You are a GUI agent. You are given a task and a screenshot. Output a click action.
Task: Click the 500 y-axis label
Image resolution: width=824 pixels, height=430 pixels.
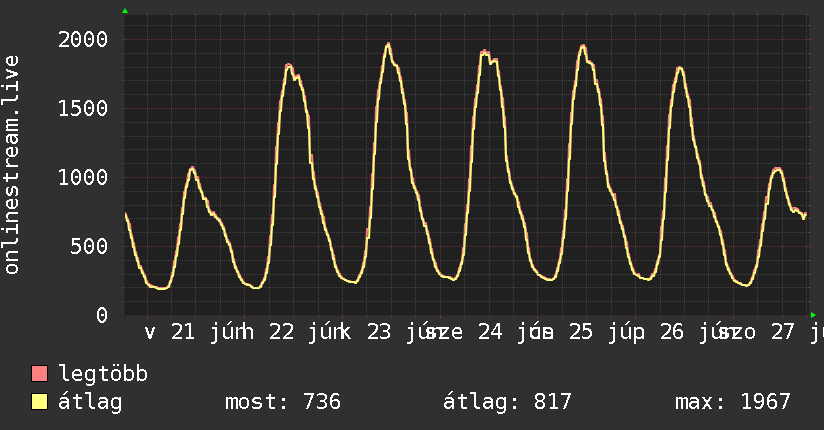pyautogui.click(x=89, y=246)
